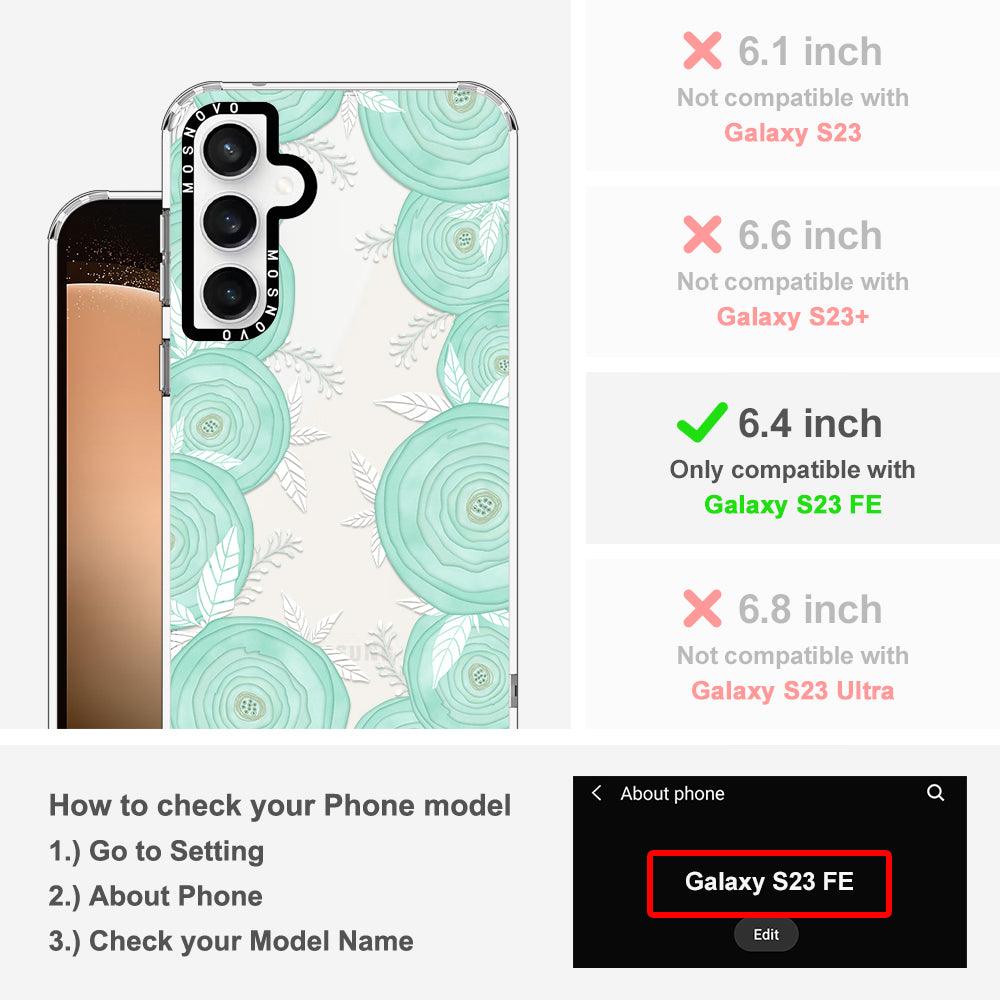Click the 6.4 inch size text
This screenshot has width=1000, height=1000.
pos(810,423)
